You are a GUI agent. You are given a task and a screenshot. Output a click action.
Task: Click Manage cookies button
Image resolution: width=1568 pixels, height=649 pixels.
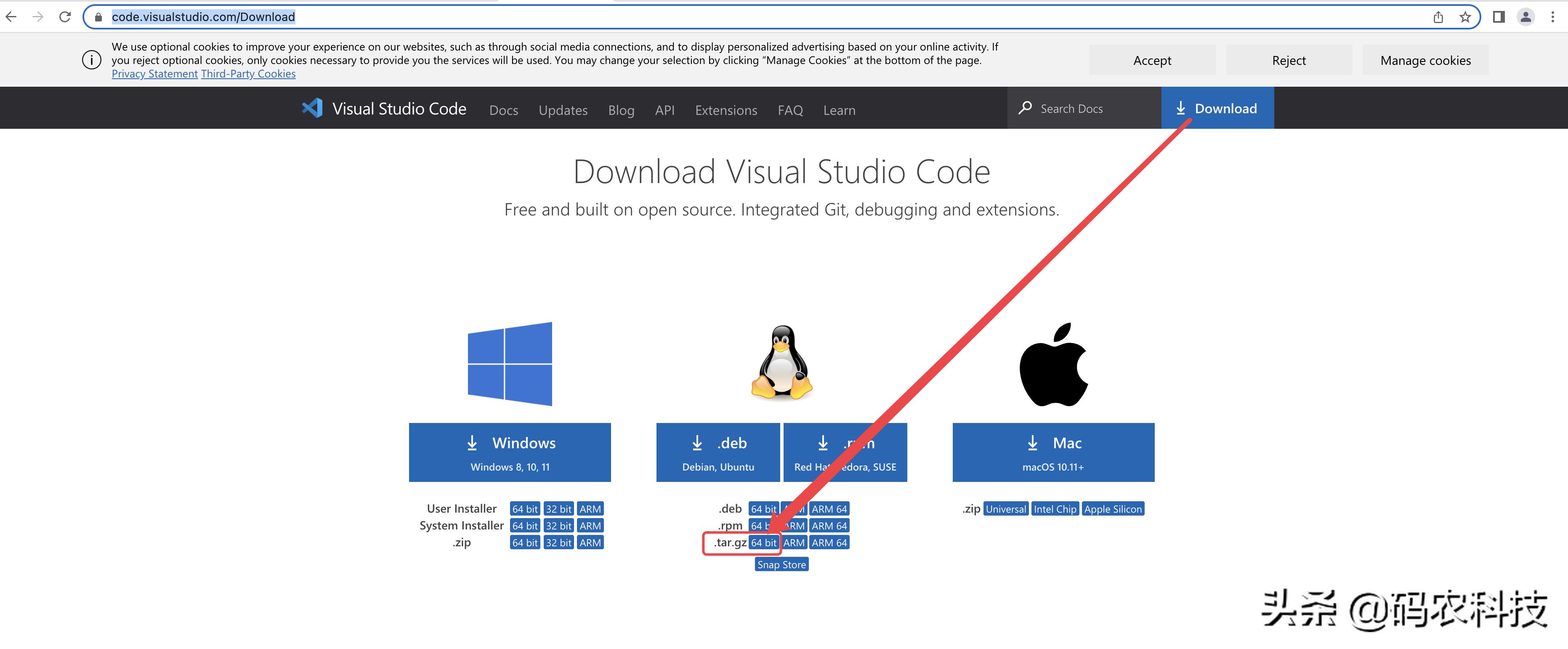(1425, 60)
